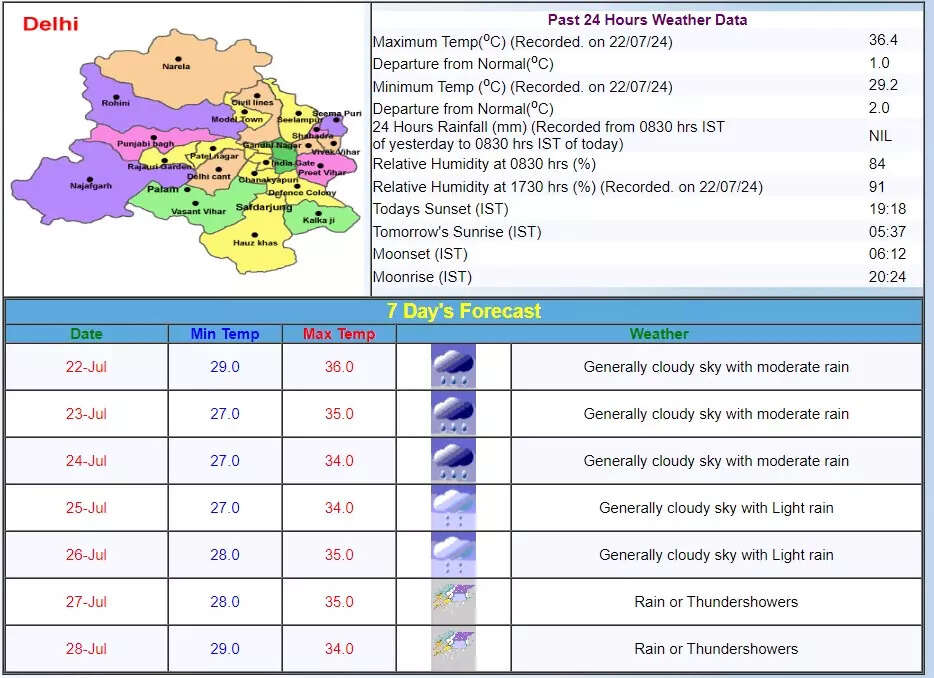Select the Palam location on the map
The image size is (934, 678).
[x=163, y=189]
